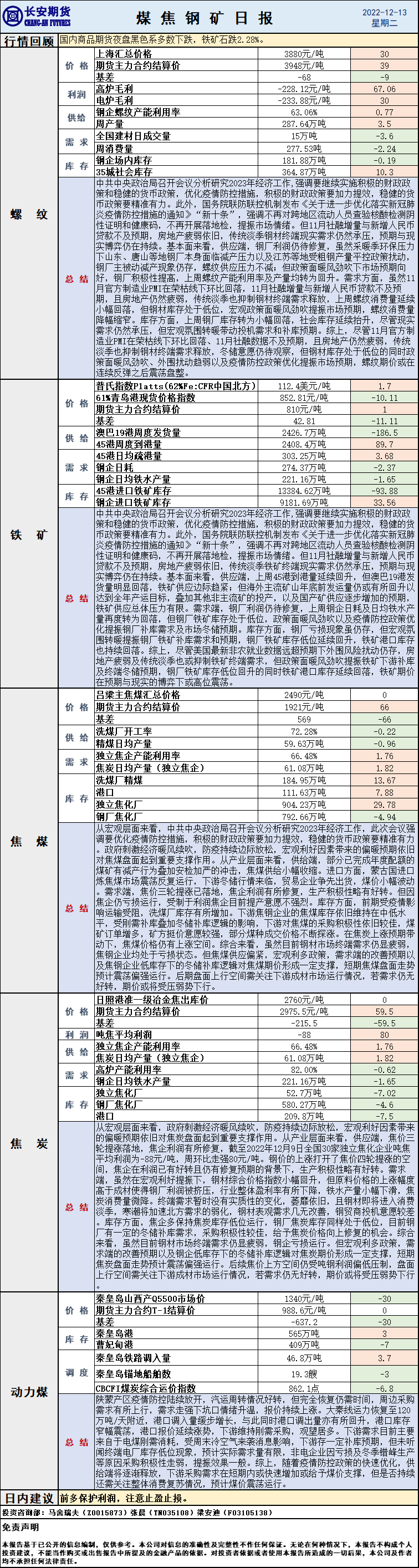Image resolution: width=419 pixels, height=1568 pixels.
Task: Select the change value -186.5
Action: click(384, 433)
